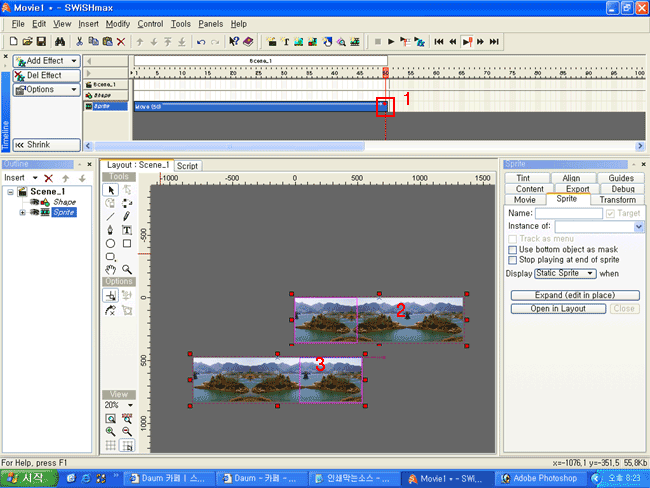Select the Hand pan tool
This screenshot has width=650, height=488.
[110, 269]
